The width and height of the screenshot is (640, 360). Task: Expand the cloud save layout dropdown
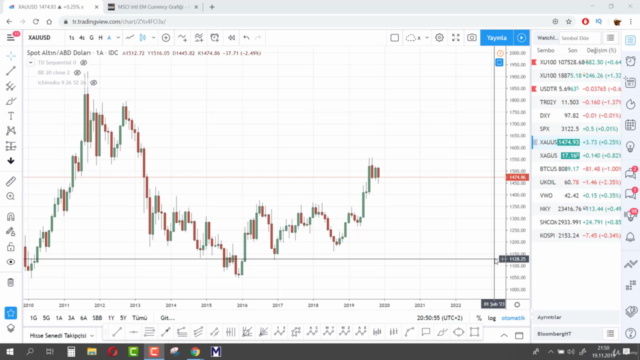point(427,38)
